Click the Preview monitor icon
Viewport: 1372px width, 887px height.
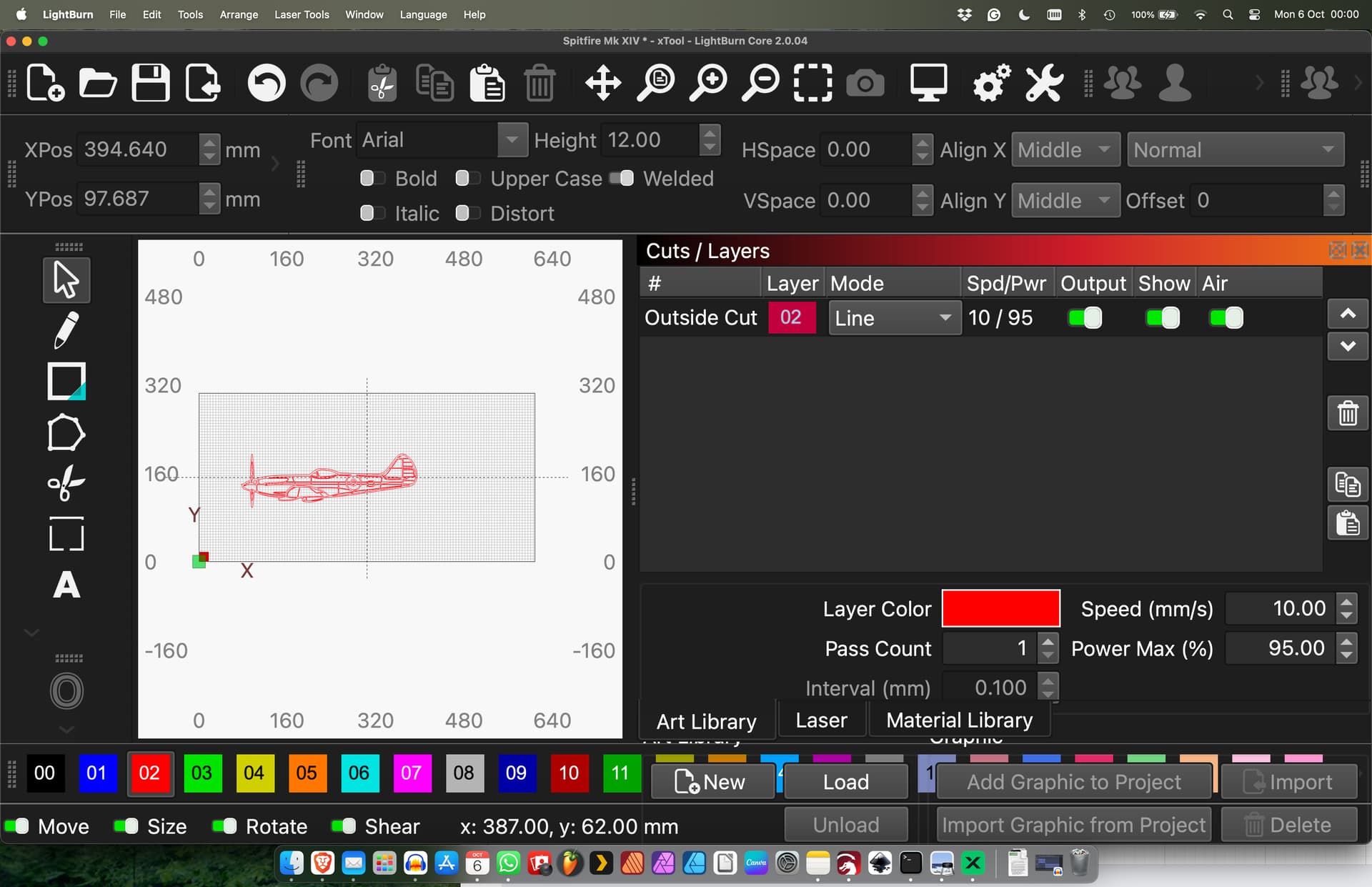(928, 83)
